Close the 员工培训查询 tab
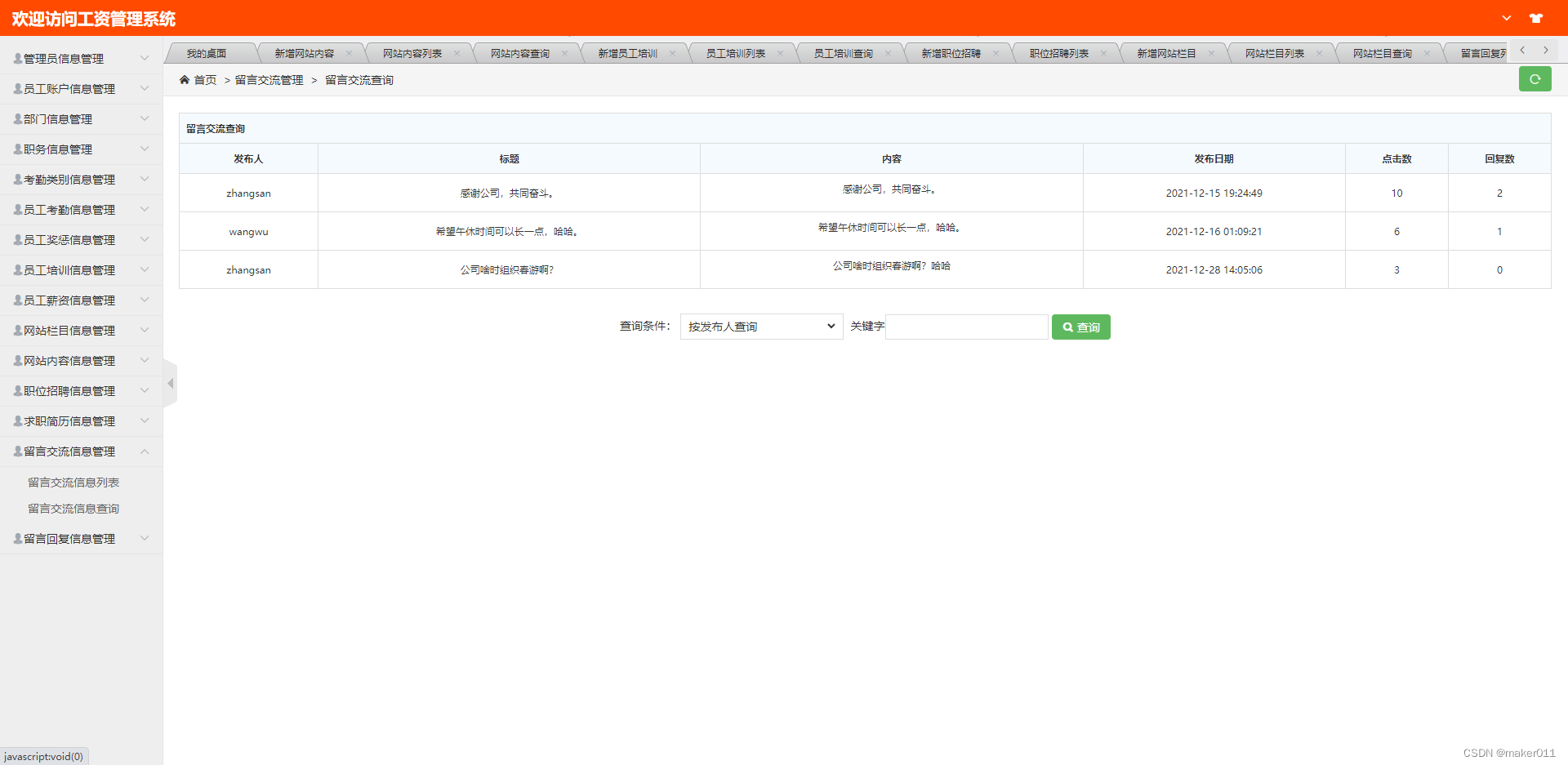 point(888,54)
